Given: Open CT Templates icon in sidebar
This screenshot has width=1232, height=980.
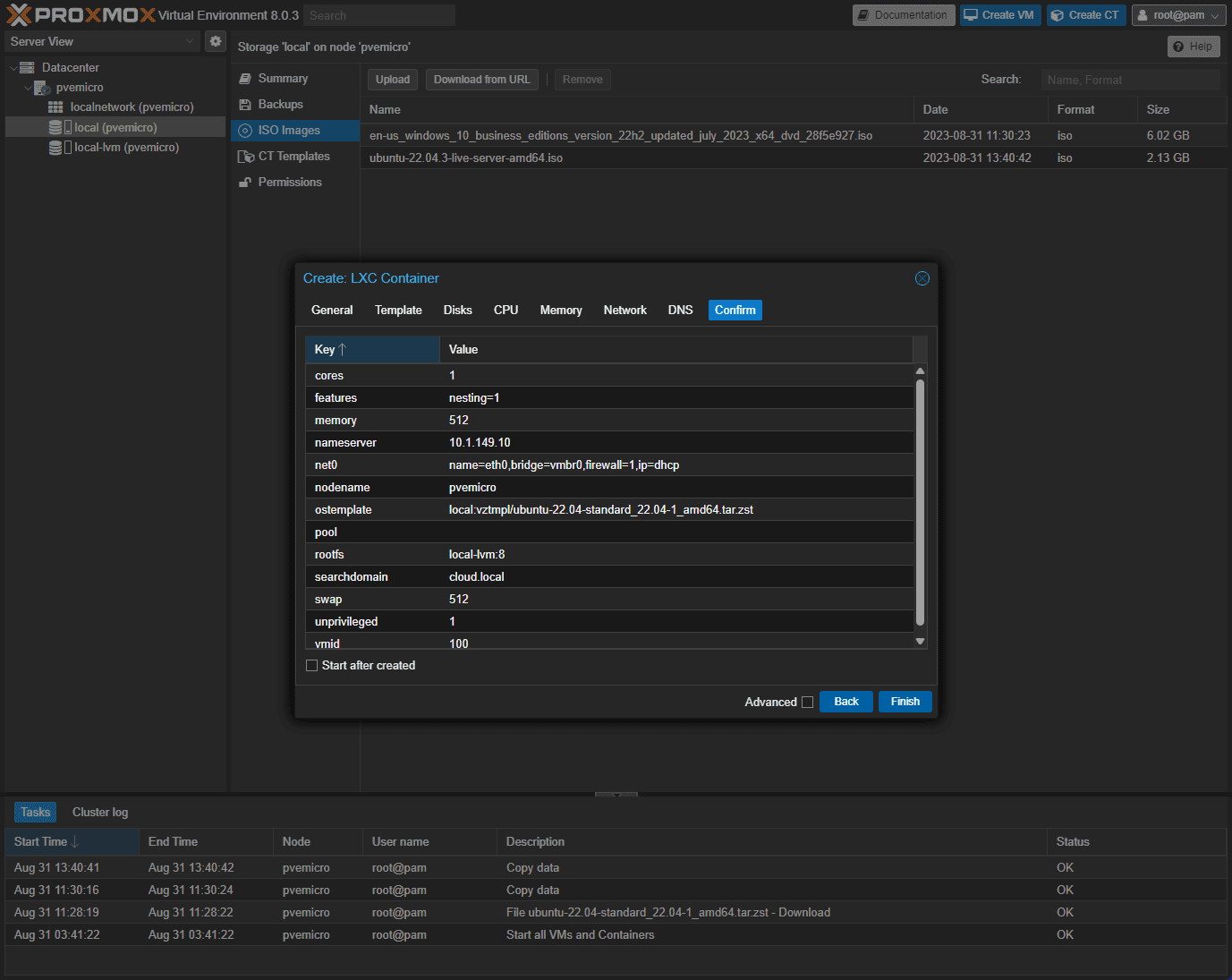Looking at the screenshot, I should [x=246, y=157].
